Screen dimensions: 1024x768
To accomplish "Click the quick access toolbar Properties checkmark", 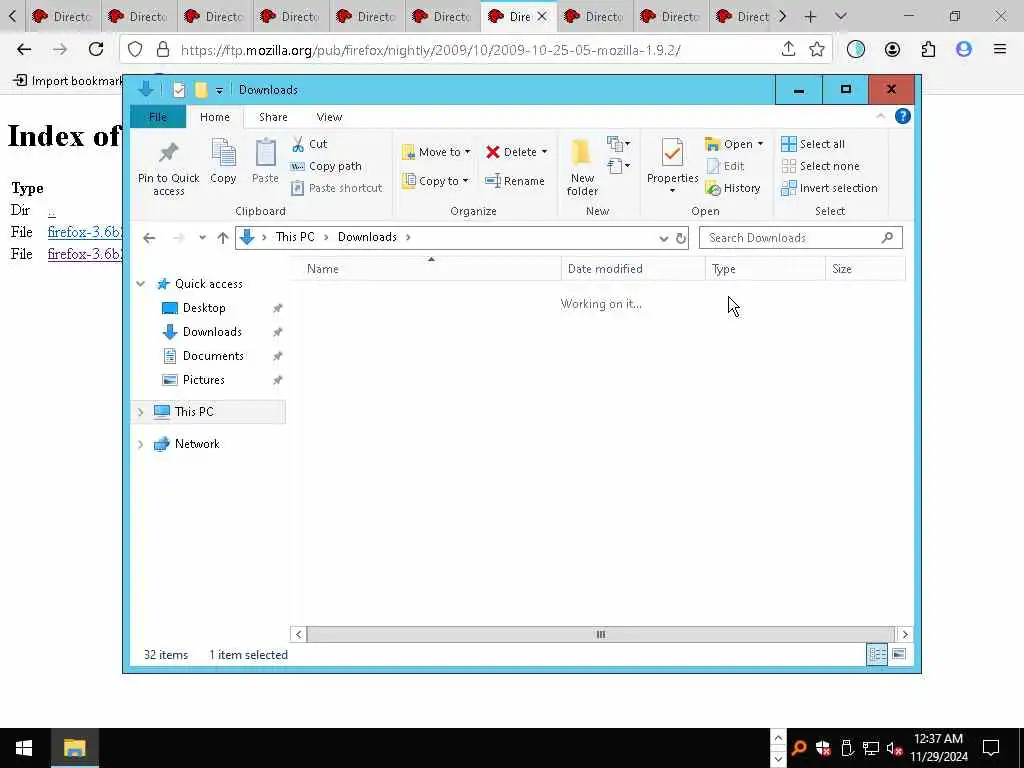I will (x=179, y=90).
